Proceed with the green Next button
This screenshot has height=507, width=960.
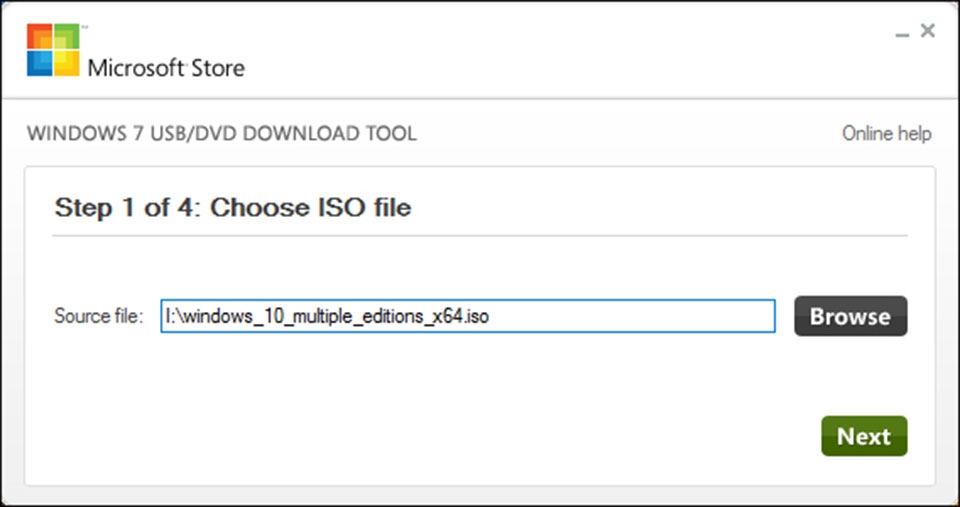pos(864,436)
